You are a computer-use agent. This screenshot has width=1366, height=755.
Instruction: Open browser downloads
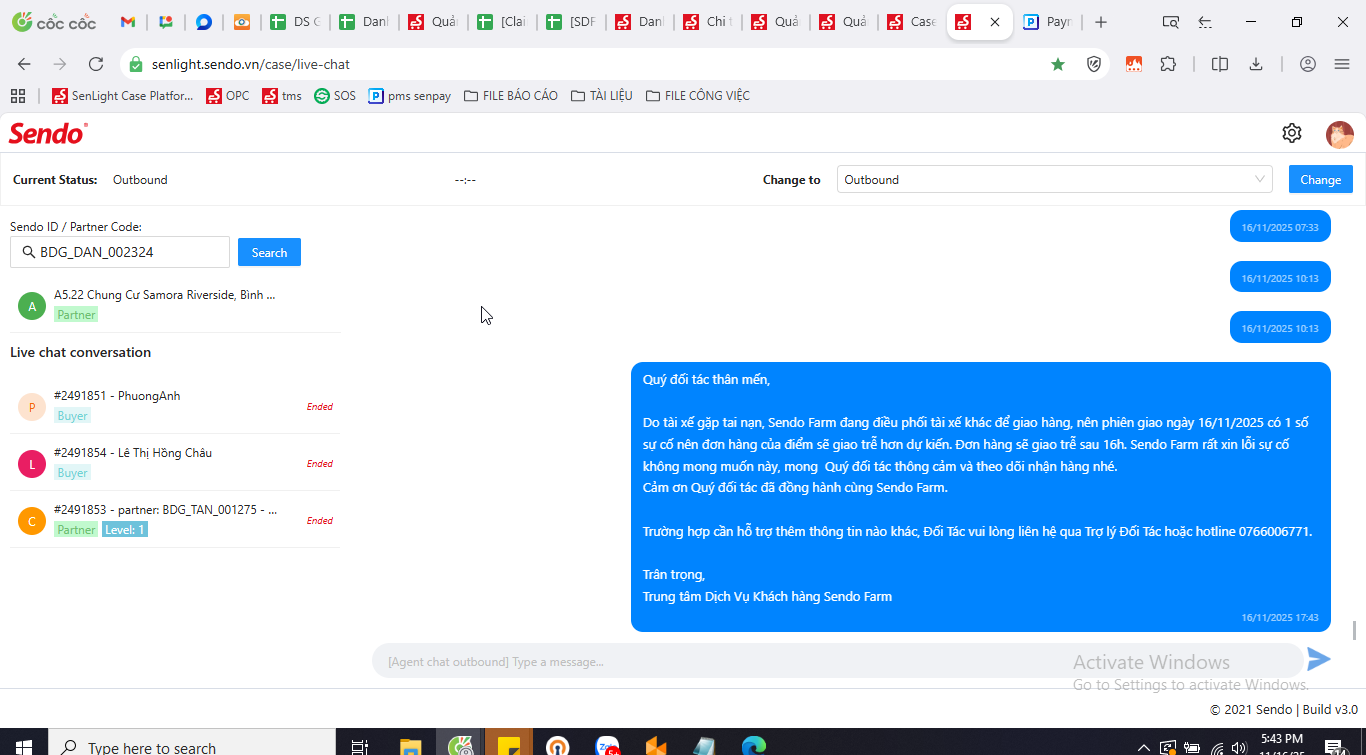(1256, 64)
